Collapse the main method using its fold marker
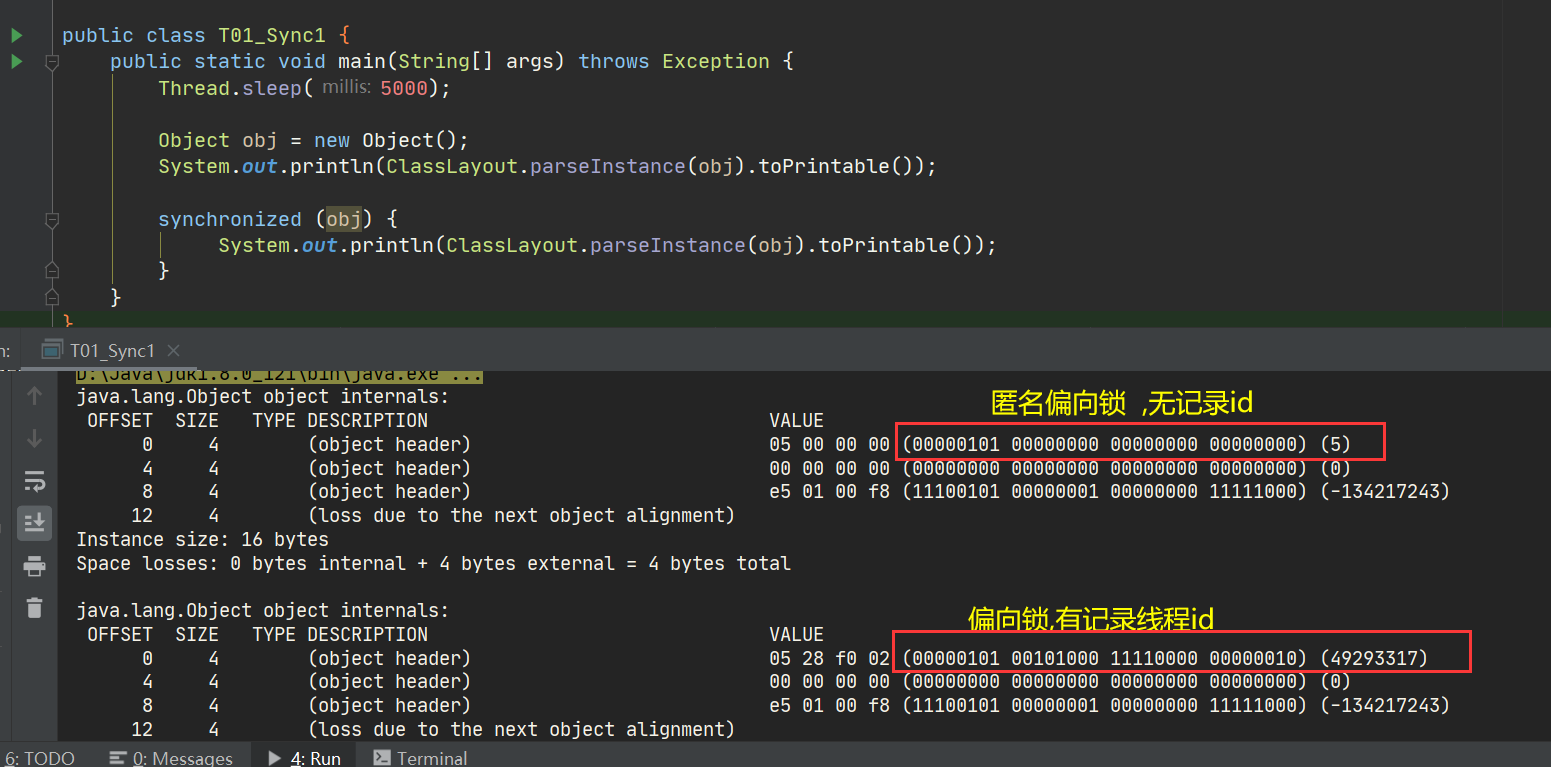This screenshot has height=767, width=1551. pyautogui.click(x=52, y=62)
